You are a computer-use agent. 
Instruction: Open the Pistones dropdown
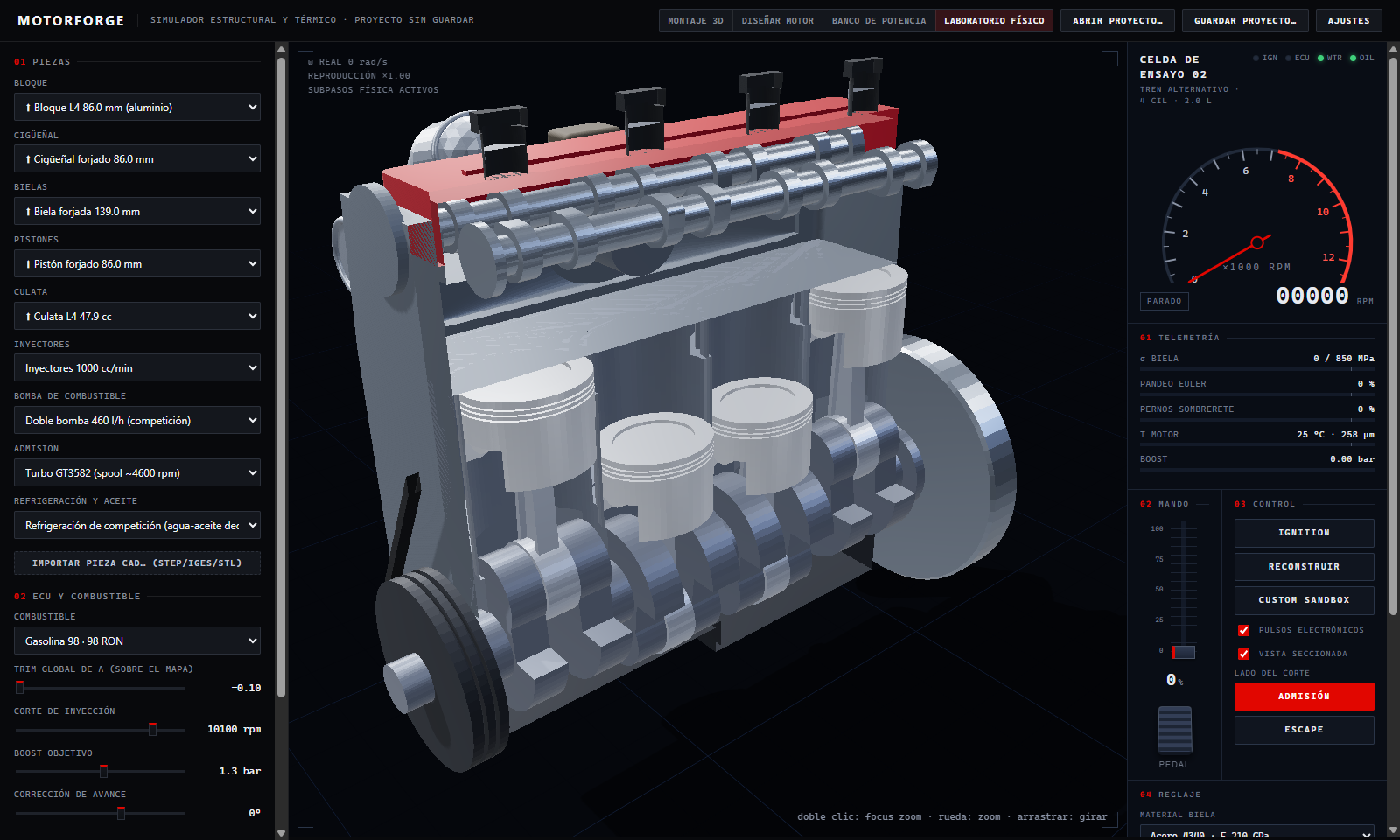point(137,263)
